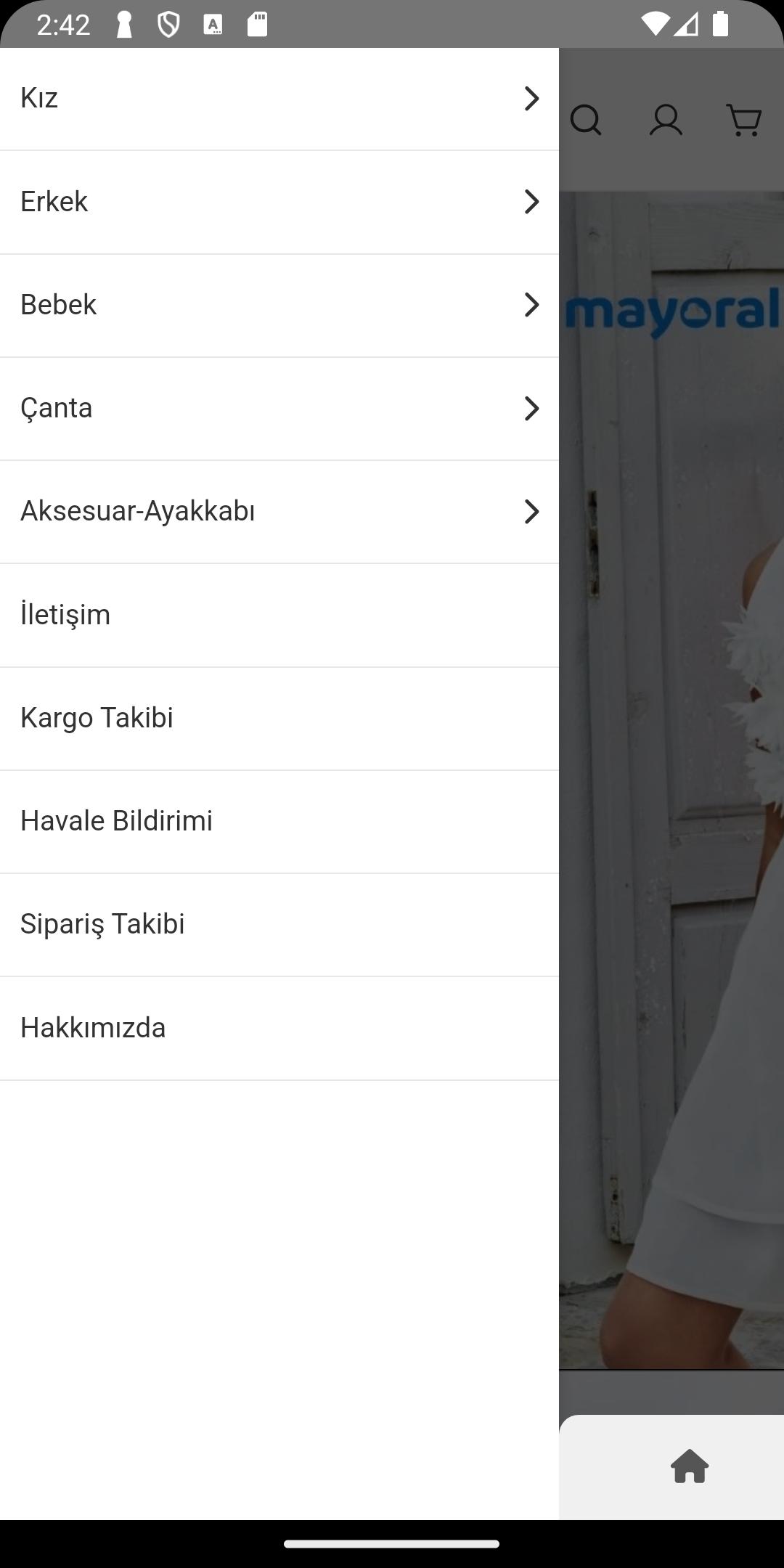Tap the mayoral logo

[x=673, y=312]
